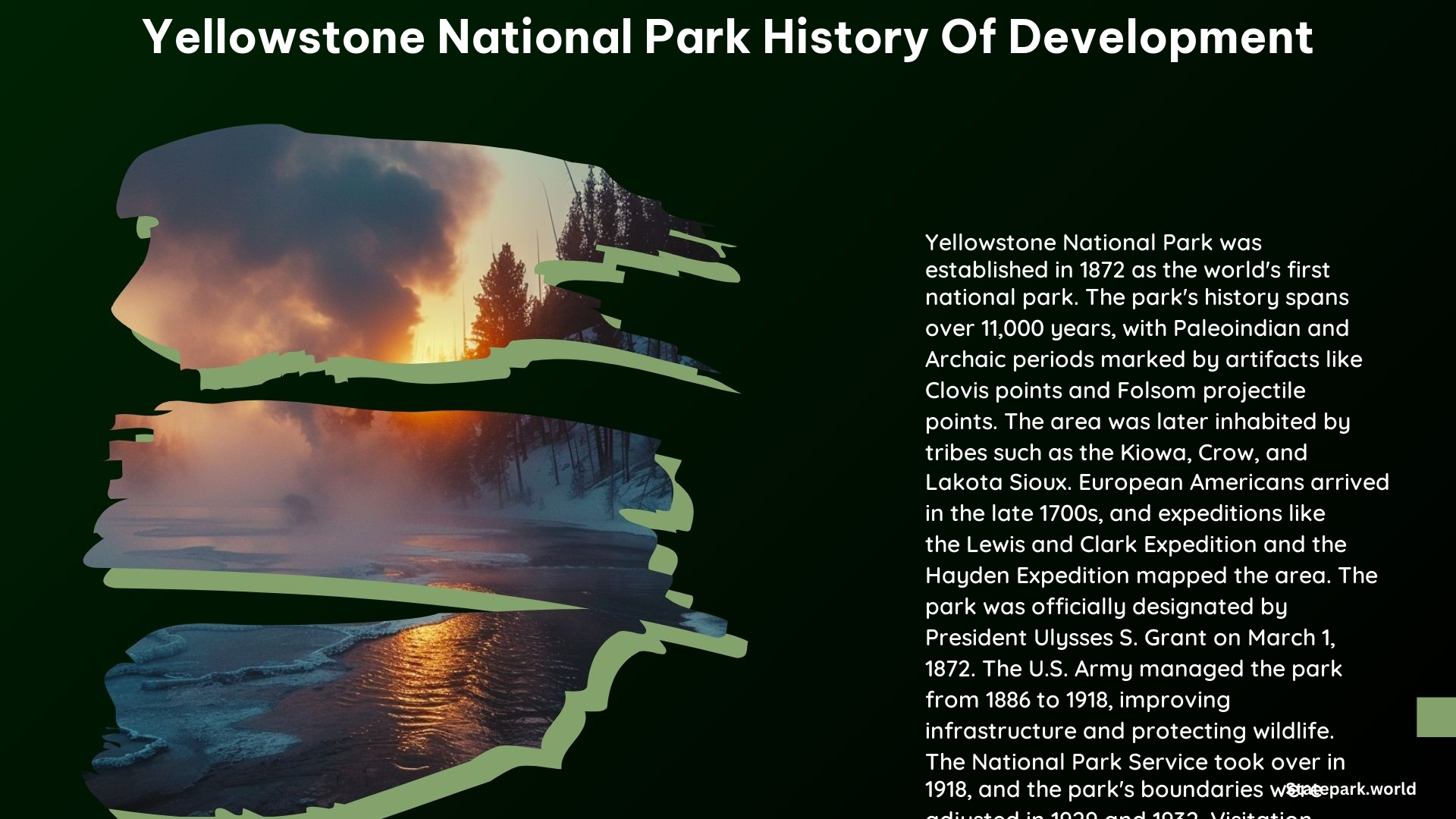This screenshot has width=1456, height=819.
Task: Click the title "Yellowstone National Park History Of Development"
Action: click(727, 37)
